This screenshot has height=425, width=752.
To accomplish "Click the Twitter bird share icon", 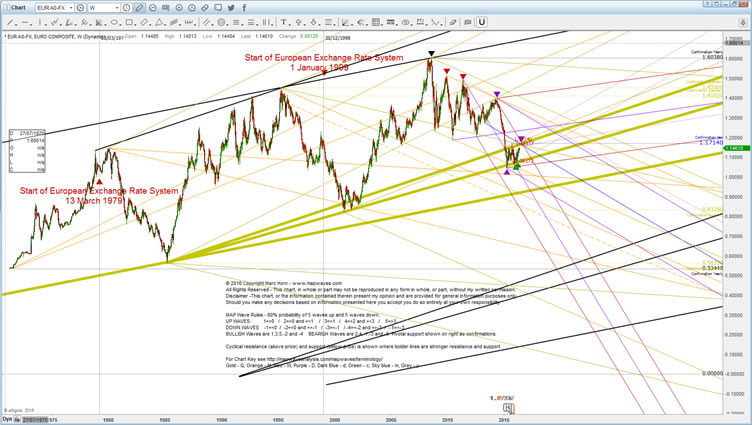I will [x=231, y=8].
